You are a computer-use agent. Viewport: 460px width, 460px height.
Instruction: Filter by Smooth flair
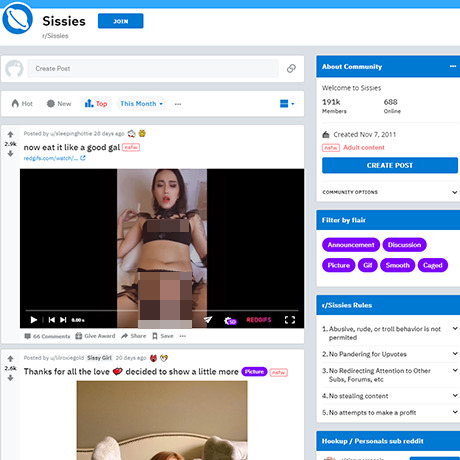tap(397, 265)
